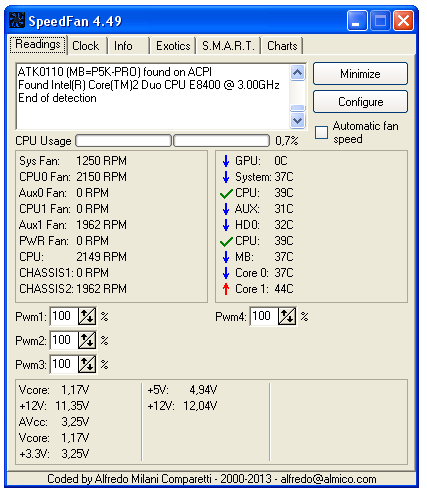Image resolution: width=427 pixels, height=491 pixels.
Task: Click the 'End of detection' log line
Action: [57, 98]
